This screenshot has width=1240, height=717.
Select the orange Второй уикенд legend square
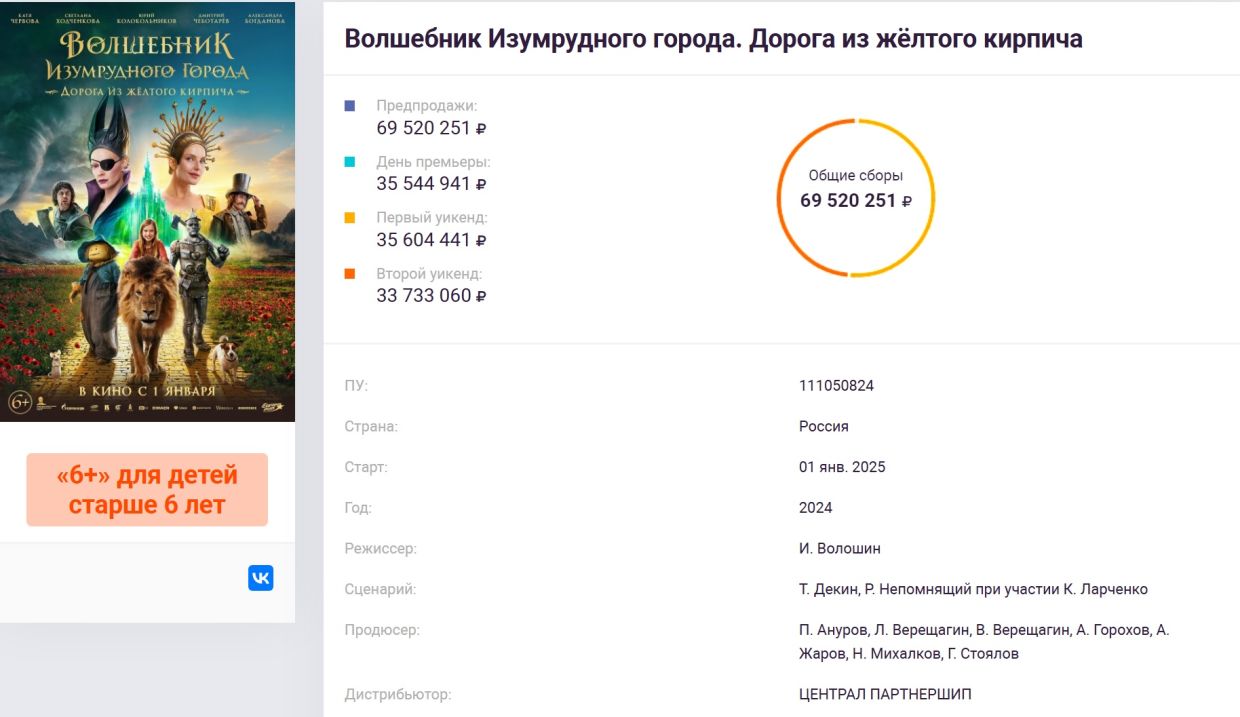coord(350,273)
